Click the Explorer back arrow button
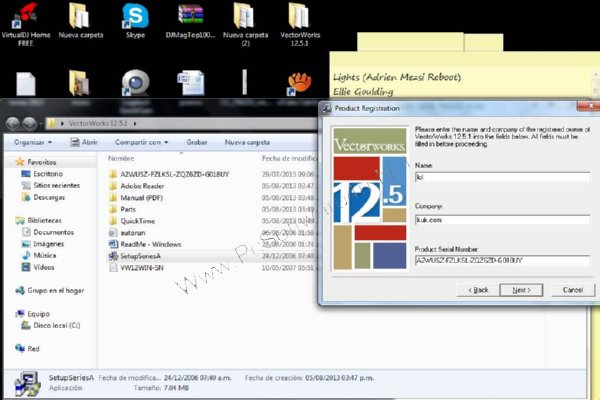Image resolution: width=600 pixels, height=400 pixels. coord(13,123)
